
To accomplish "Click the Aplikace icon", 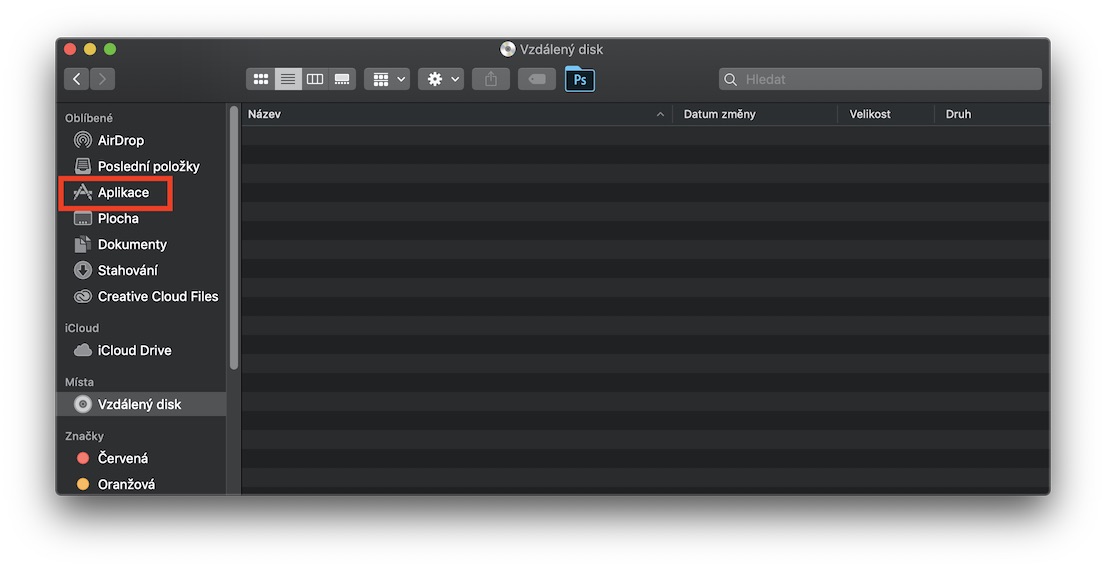I will point(83,192).
